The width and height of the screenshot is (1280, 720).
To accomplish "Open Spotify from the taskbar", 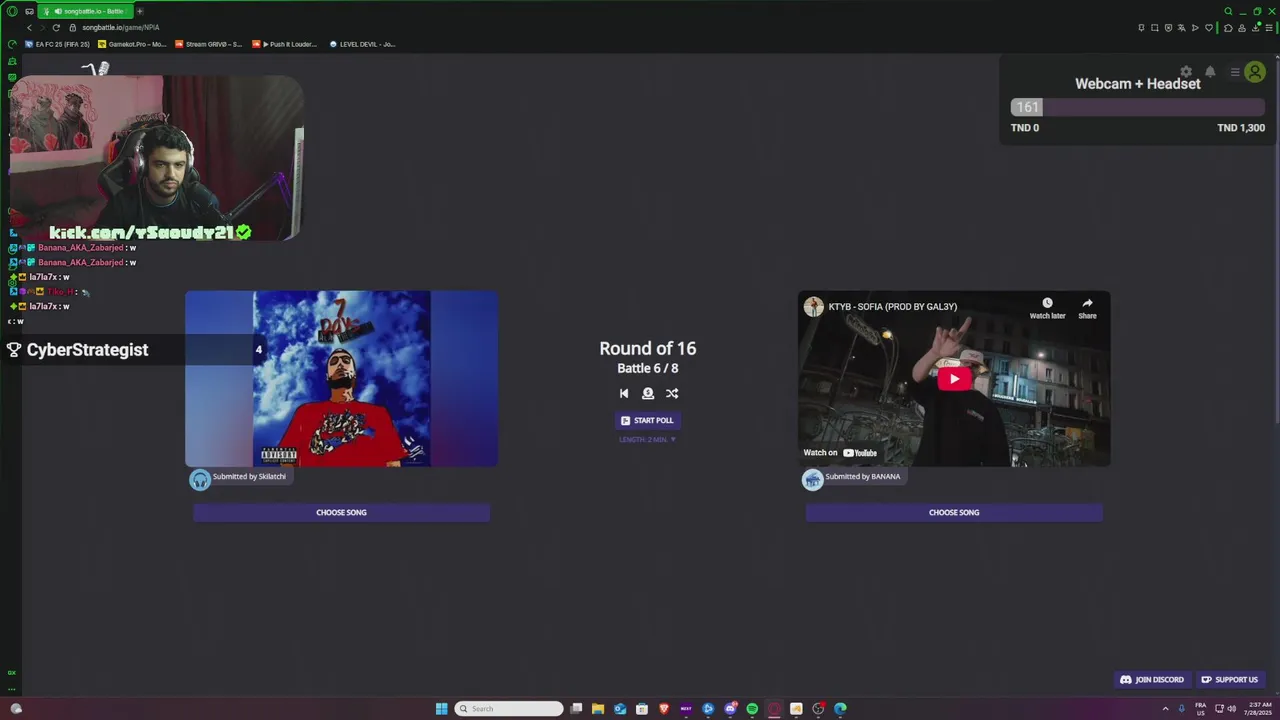I will [x=752, y=709].
